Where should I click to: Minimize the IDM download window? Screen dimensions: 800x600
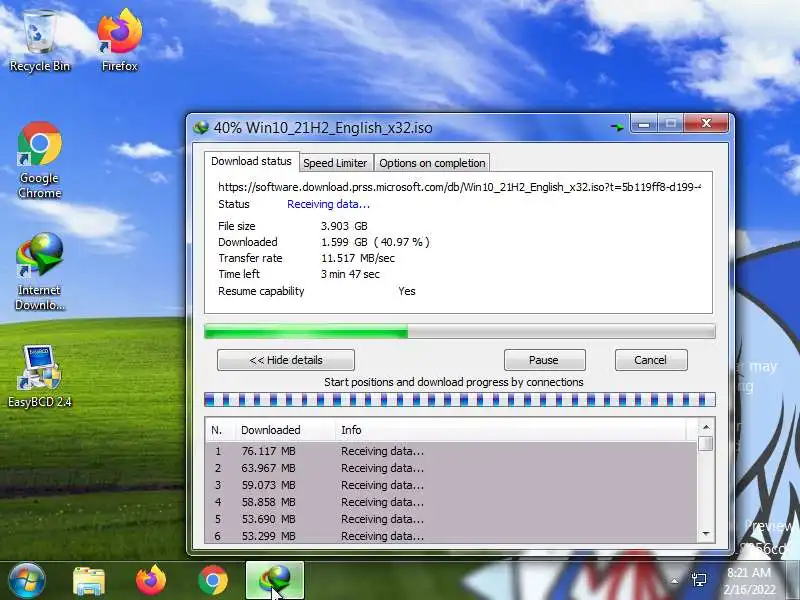(644, 124)
